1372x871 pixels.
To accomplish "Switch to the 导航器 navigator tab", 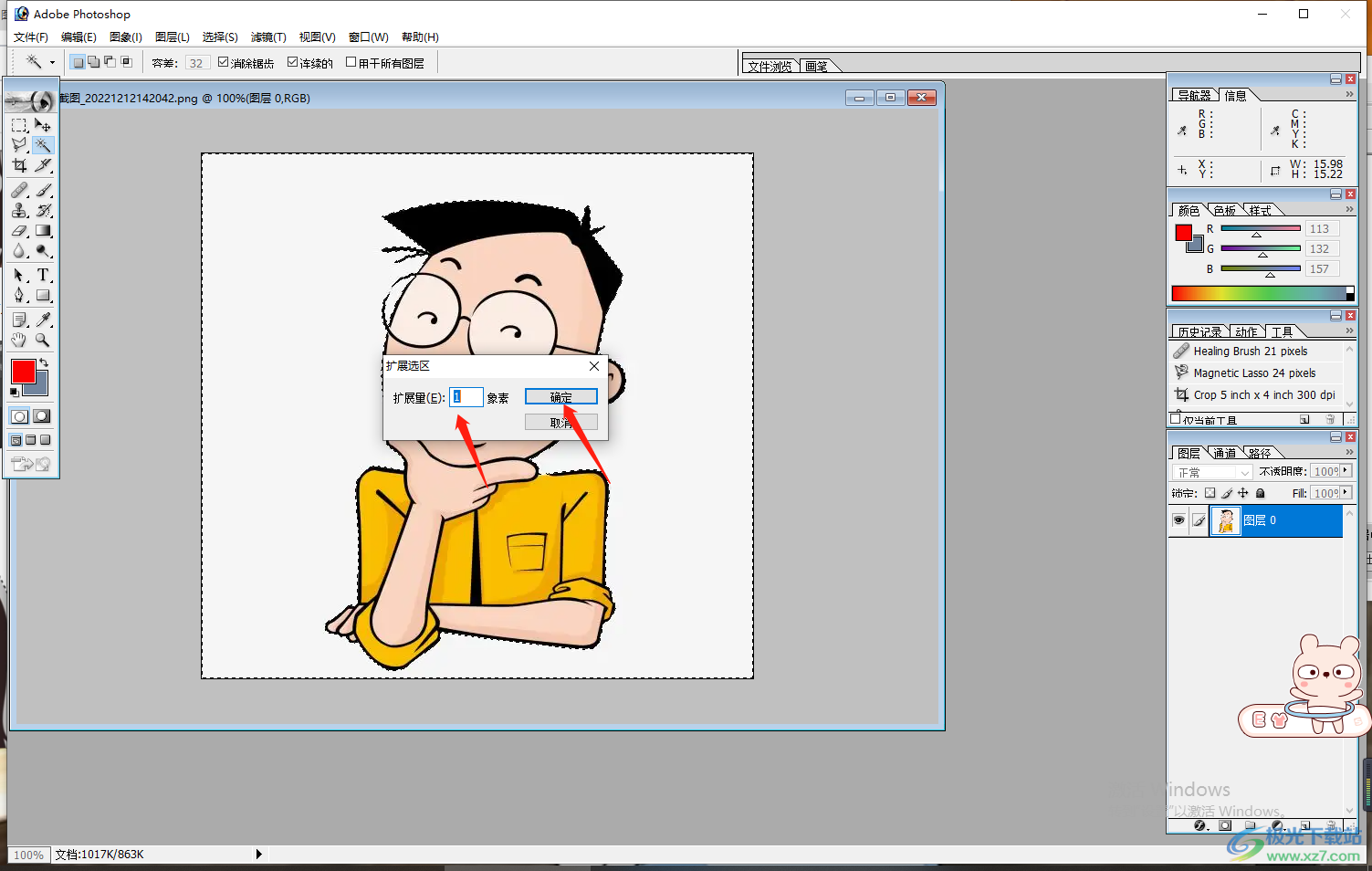I will tap(1194, 95).
